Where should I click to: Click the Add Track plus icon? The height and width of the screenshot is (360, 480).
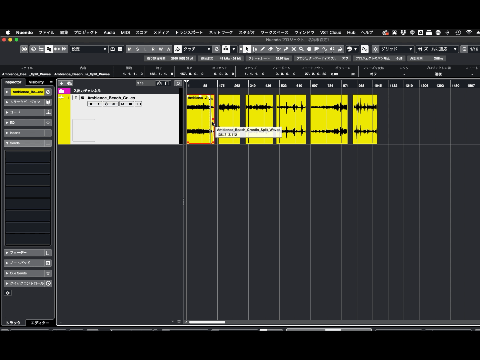pos(62,83)
